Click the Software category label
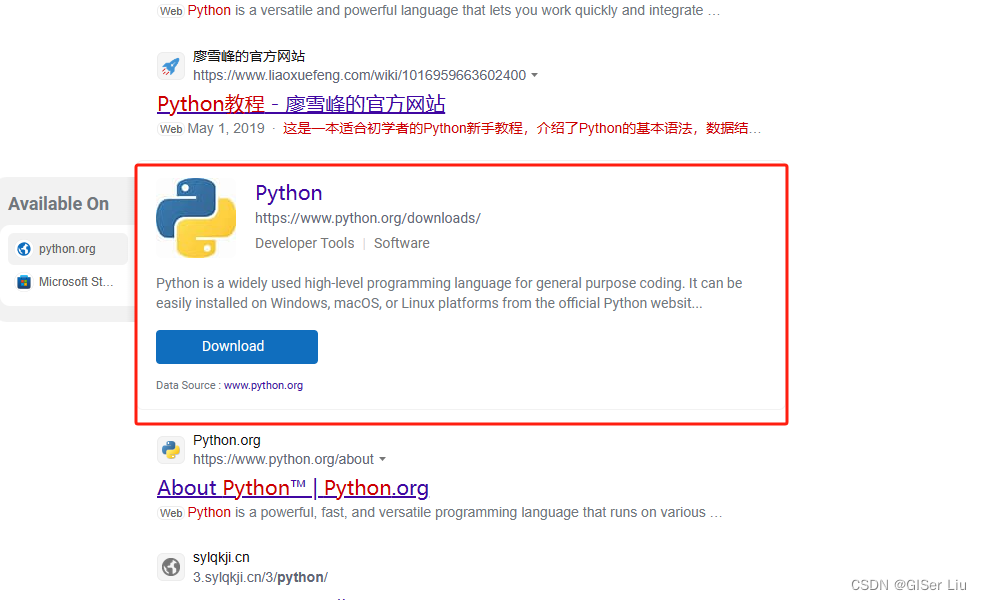The width and height of the screenshot is (982, 600). click(x=401, y=243)
